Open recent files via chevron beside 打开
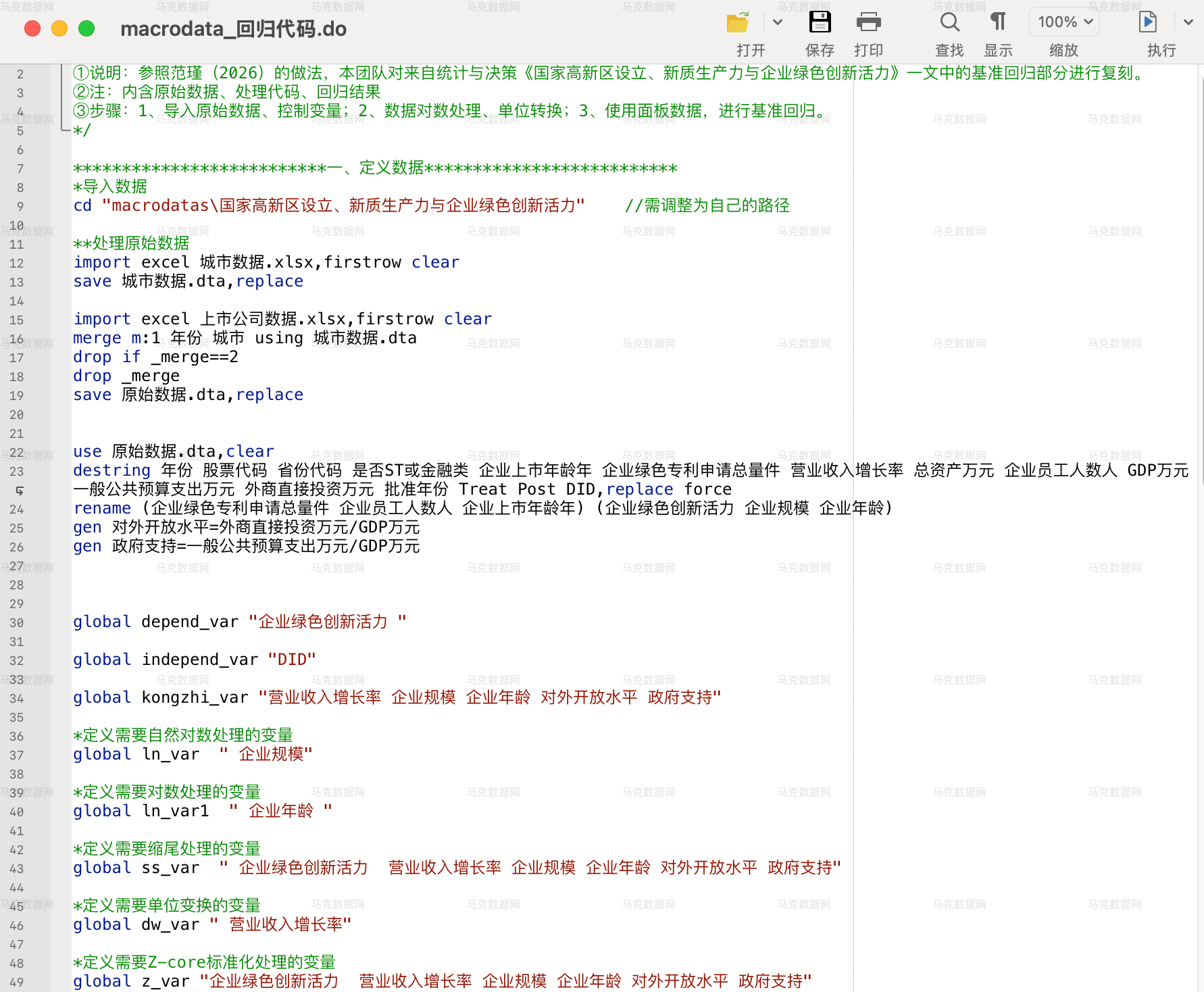1204x992 pixels. point(778,22)
